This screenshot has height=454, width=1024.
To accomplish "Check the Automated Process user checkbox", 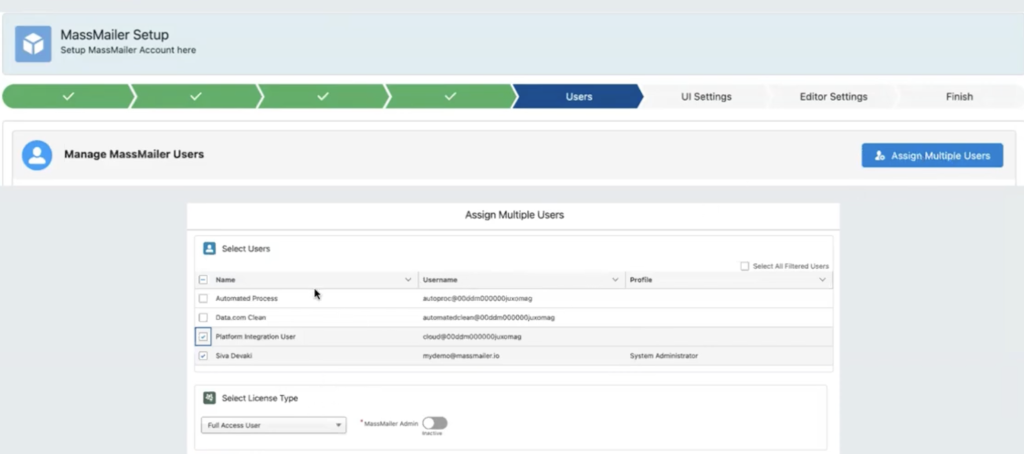I will click(x=203, y=299).
